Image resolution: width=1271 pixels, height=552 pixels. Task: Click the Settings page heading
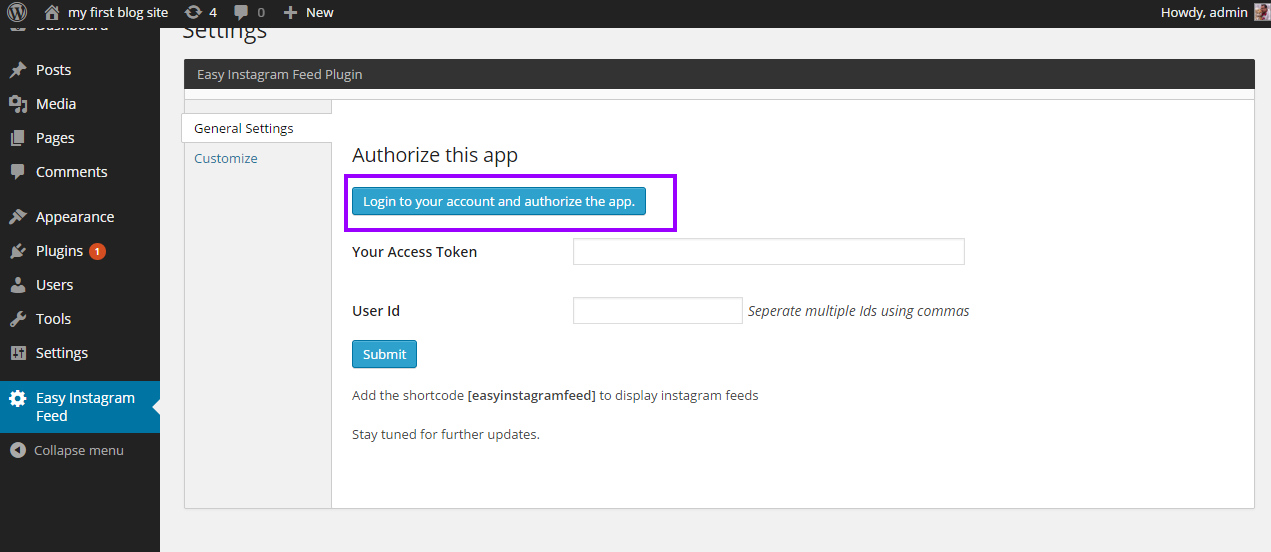225,31
